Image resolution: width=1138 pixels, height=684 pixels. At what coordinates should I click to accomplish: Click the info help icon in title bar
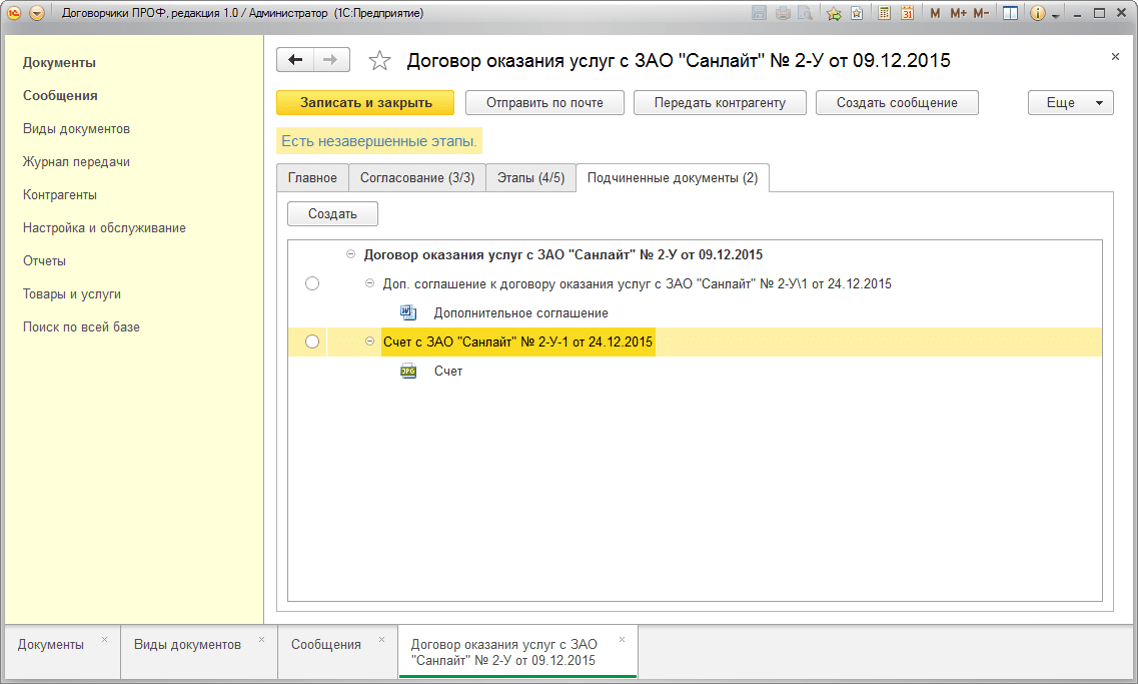click(x=1037, y=14)
